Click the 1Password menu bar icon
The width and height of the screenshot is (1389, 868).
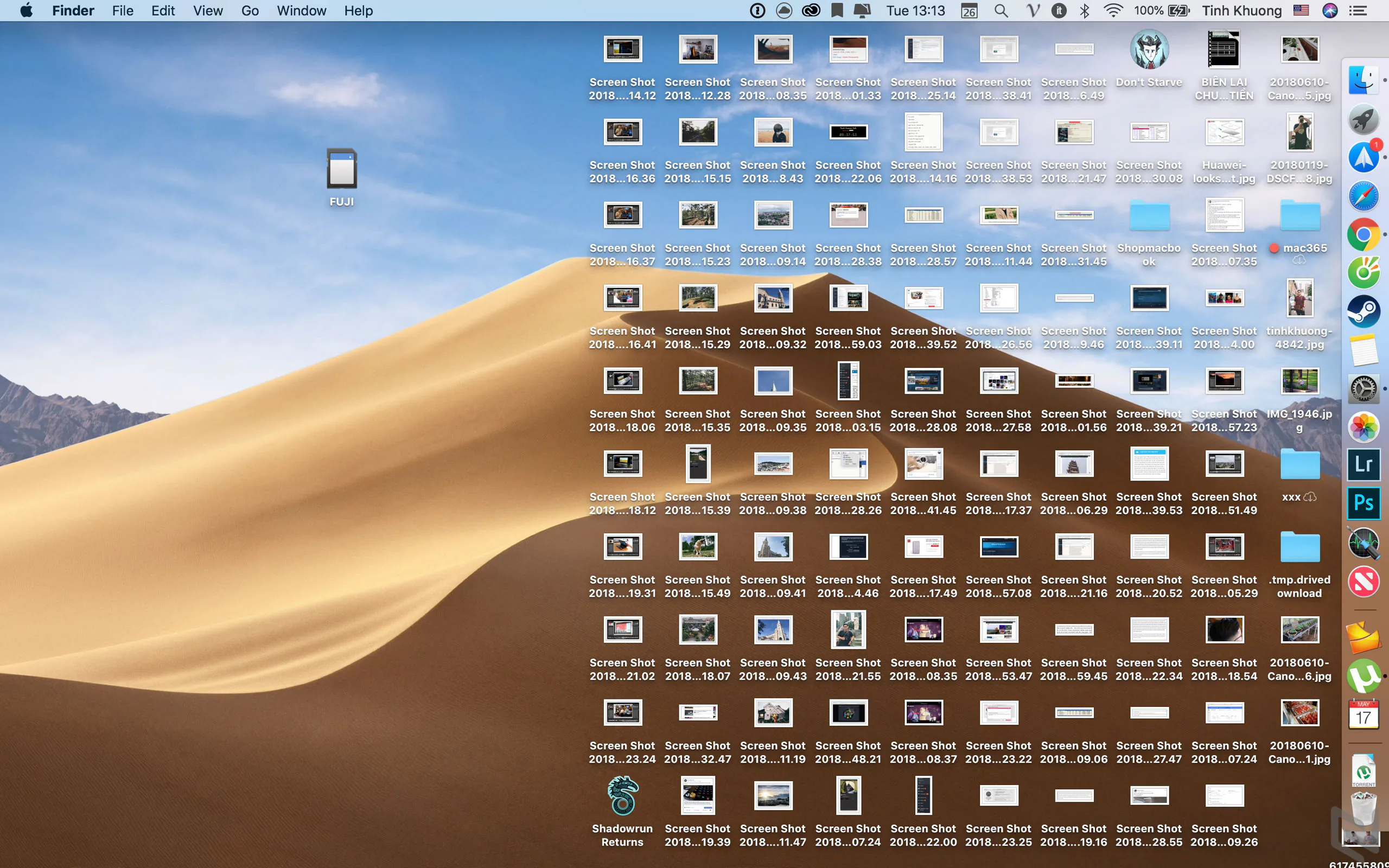pos(757,10)
